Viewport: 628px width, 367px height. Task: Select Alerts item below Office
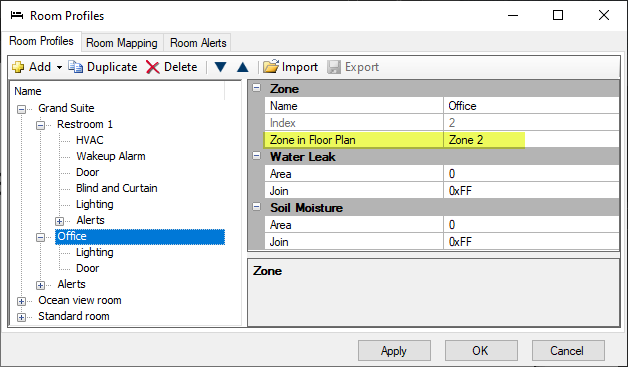tap(71, 284)
